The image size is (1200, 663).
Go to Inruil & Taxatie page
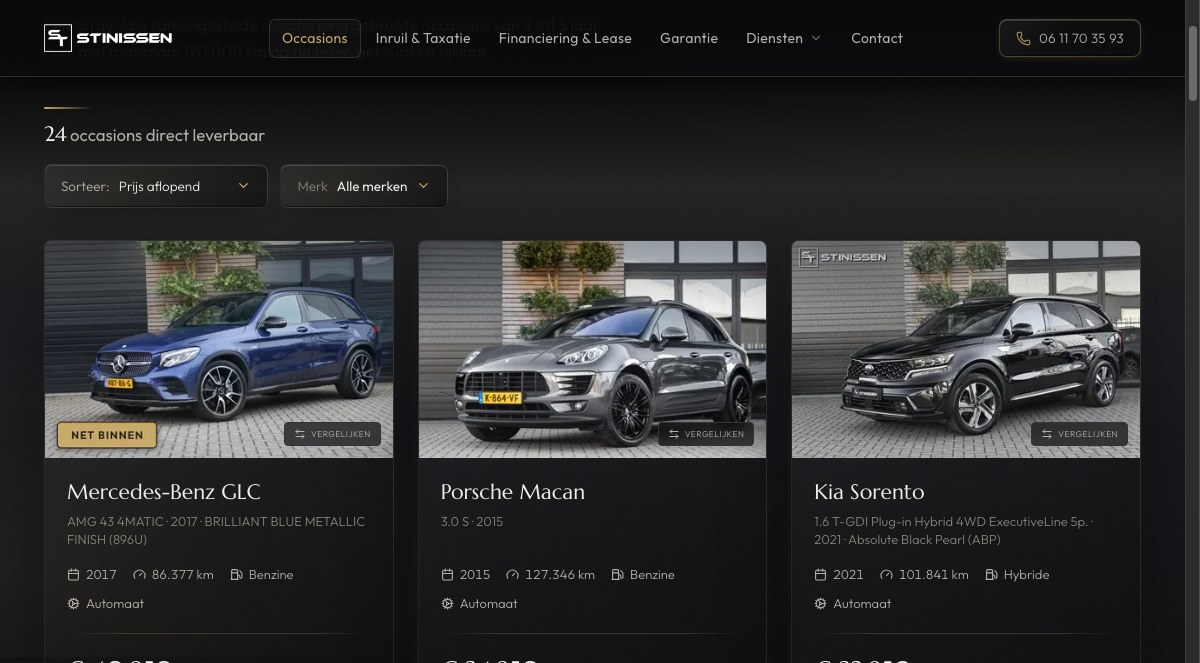coord(423,38)
